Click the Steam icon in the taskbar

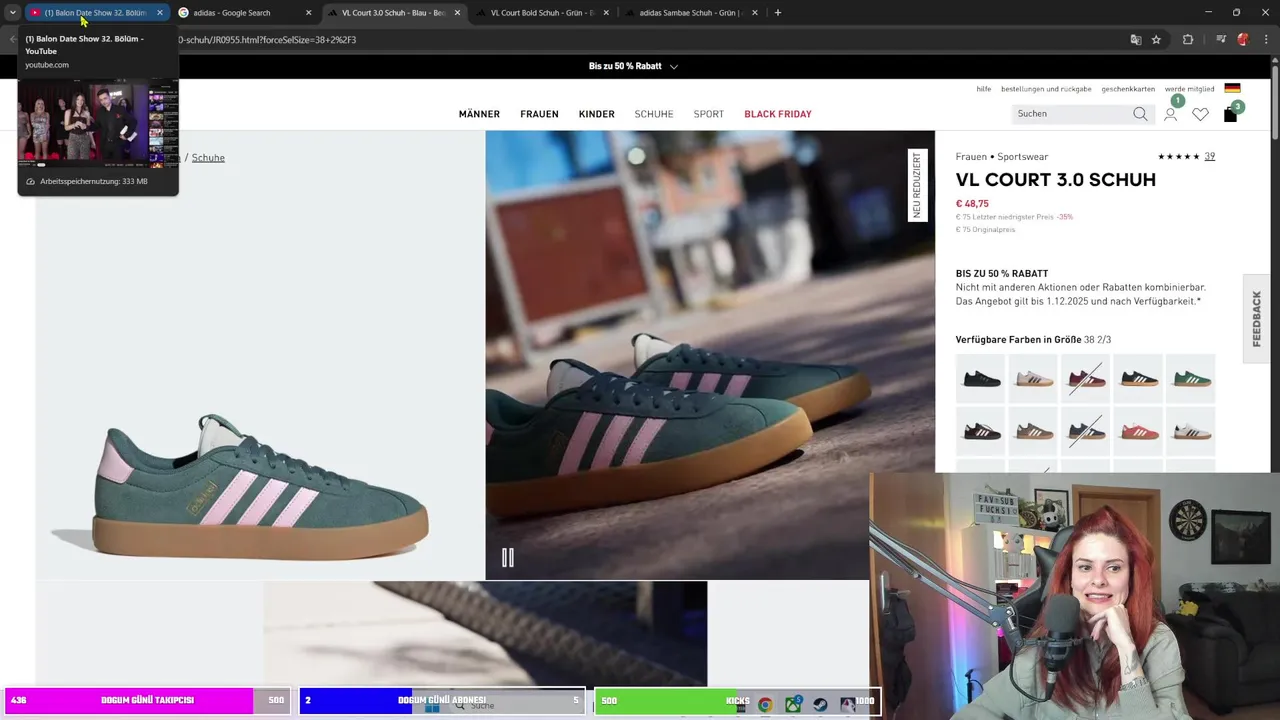coord(820,705)
